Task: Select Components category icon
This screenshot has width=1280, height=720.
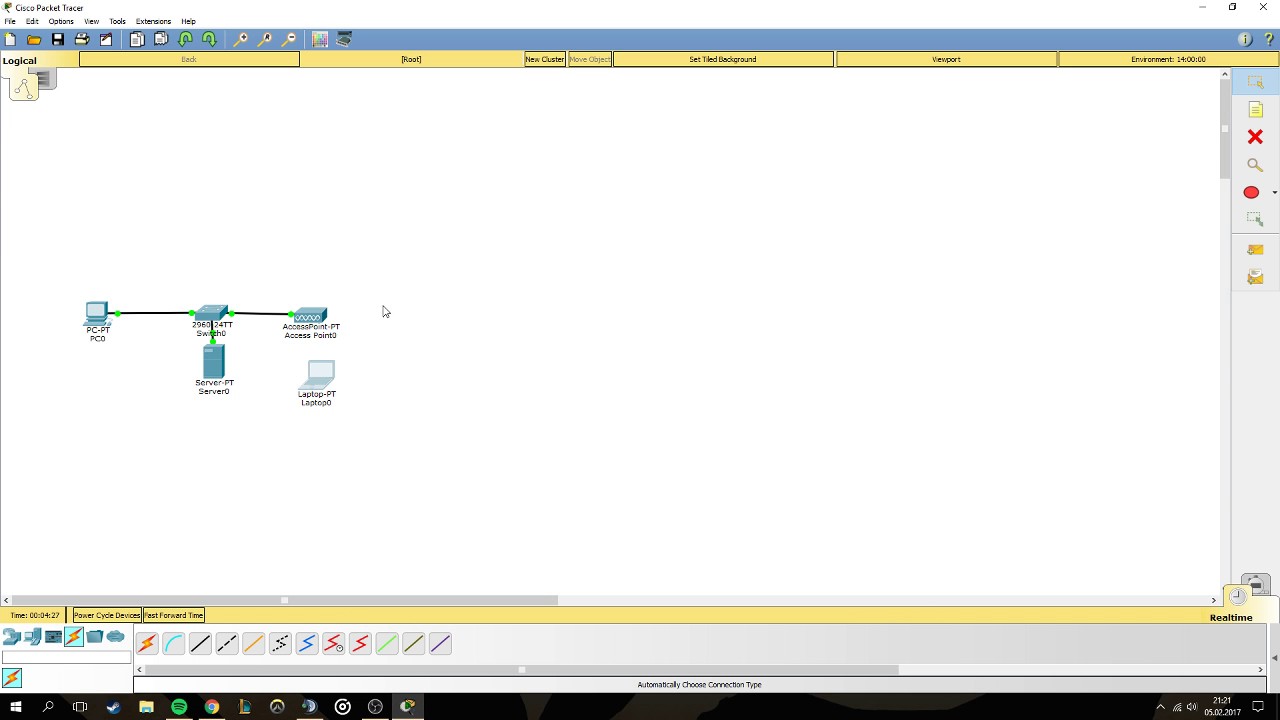Action: click(53, 637)
